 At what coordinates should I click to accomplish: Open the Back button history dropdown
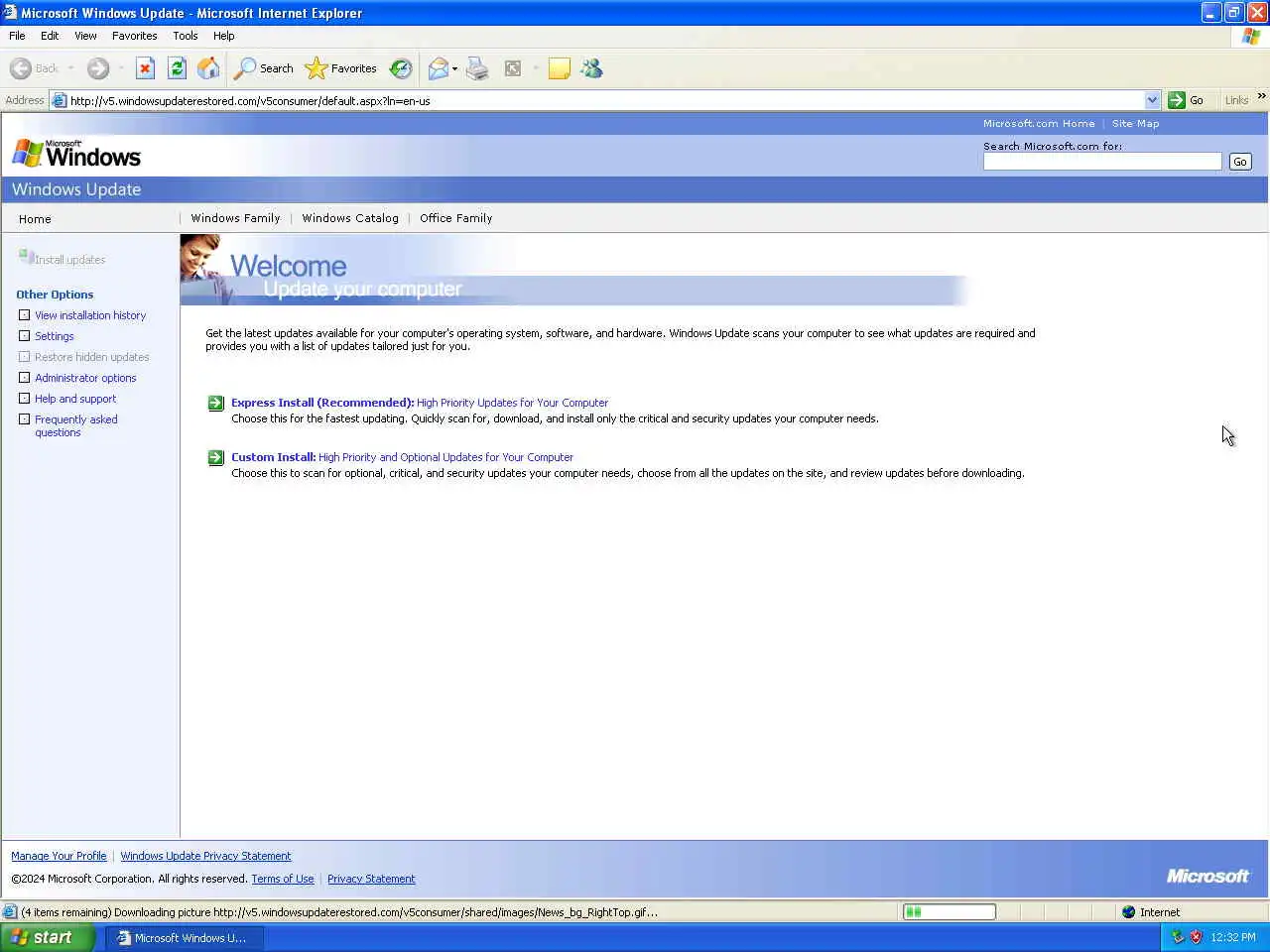[70, 68]
